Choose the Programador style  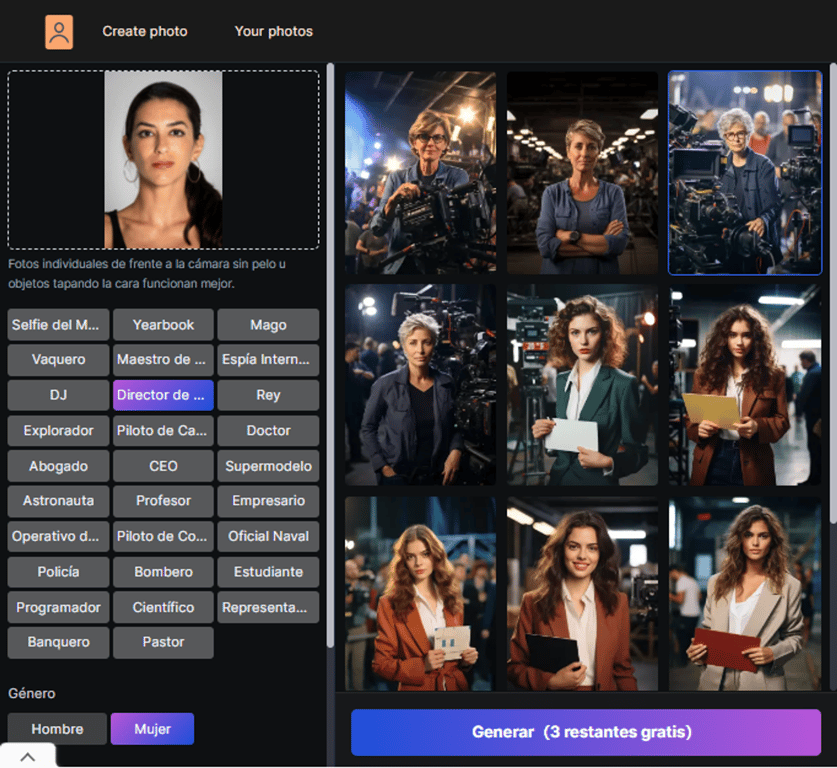point(58,607)
